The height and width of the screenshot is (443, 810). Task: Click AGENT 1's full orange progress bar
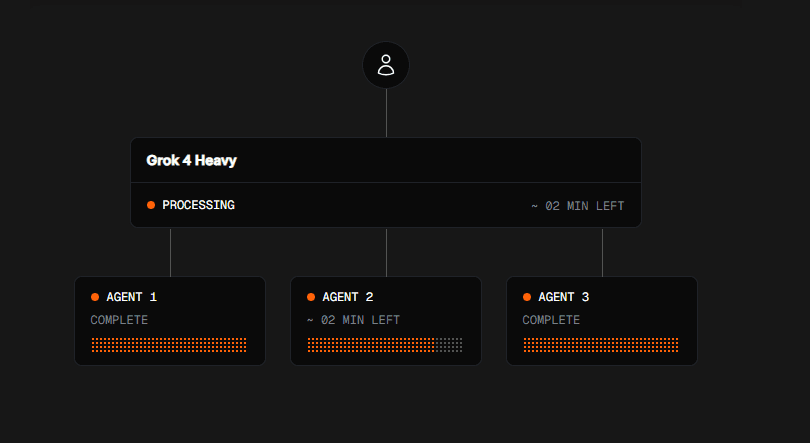[x=169, y=345]
